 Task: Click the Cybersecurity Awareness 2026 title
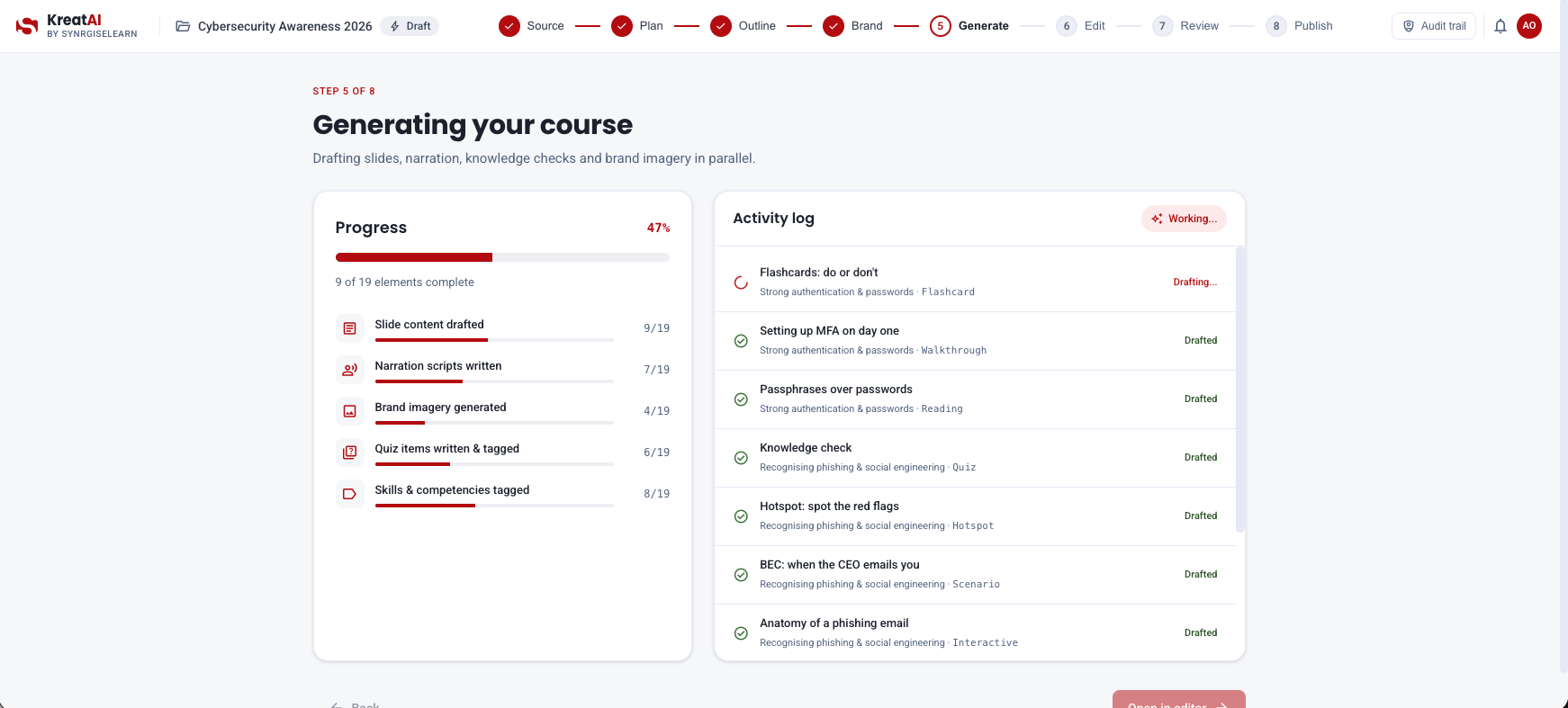pyautogui.click(x=284, y=26)
